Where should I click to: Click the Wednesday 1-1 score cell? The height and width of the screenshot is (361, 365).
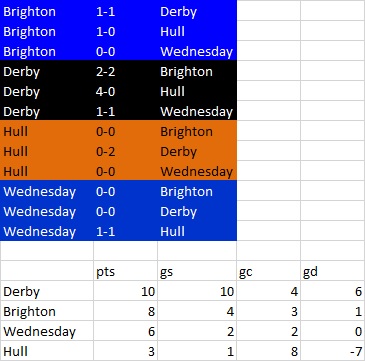(125, 232)
